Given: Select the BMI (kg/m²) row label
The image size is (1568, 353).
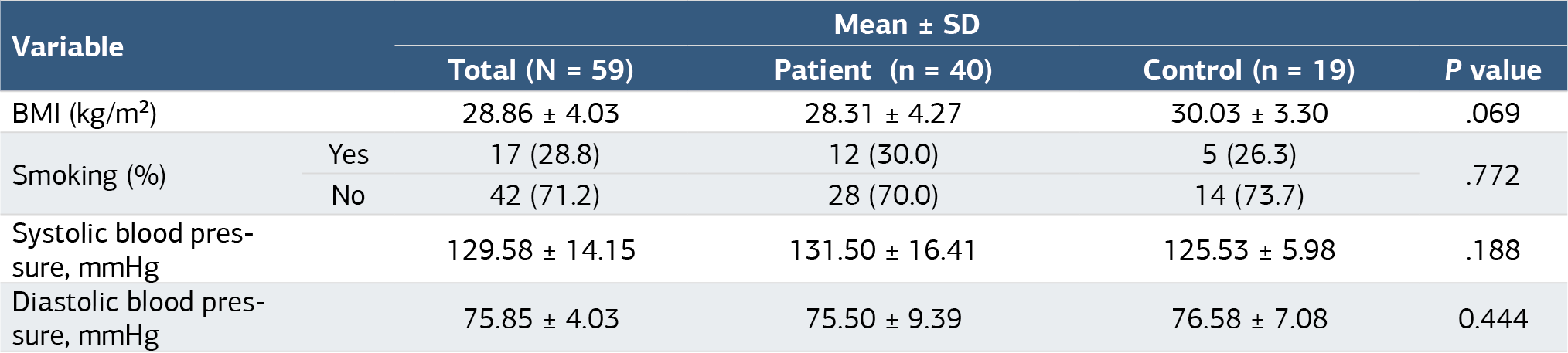Looking at the screenshot, I should 84,114.
